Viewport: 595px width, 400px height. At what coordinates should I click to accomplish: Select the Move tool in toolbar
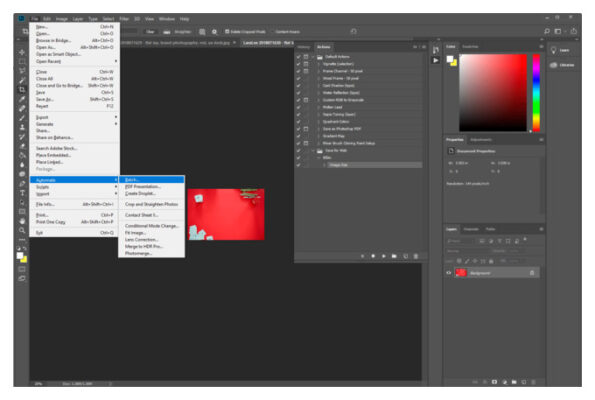coord(22,52)
